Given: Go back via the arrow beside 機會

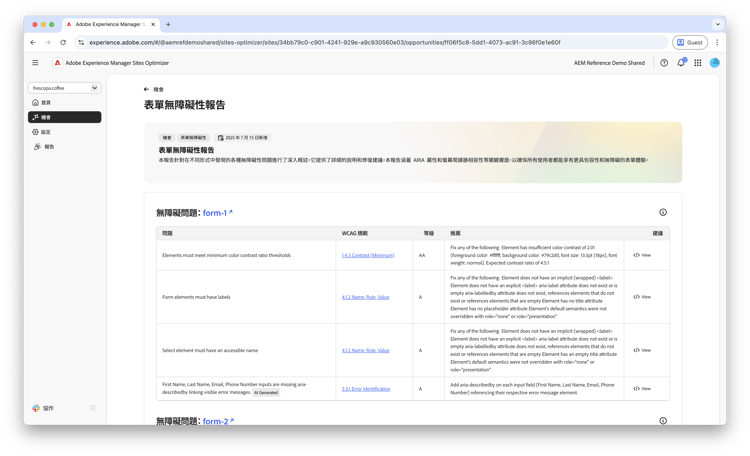Looking at the screenshot, I should pos(146,89).
